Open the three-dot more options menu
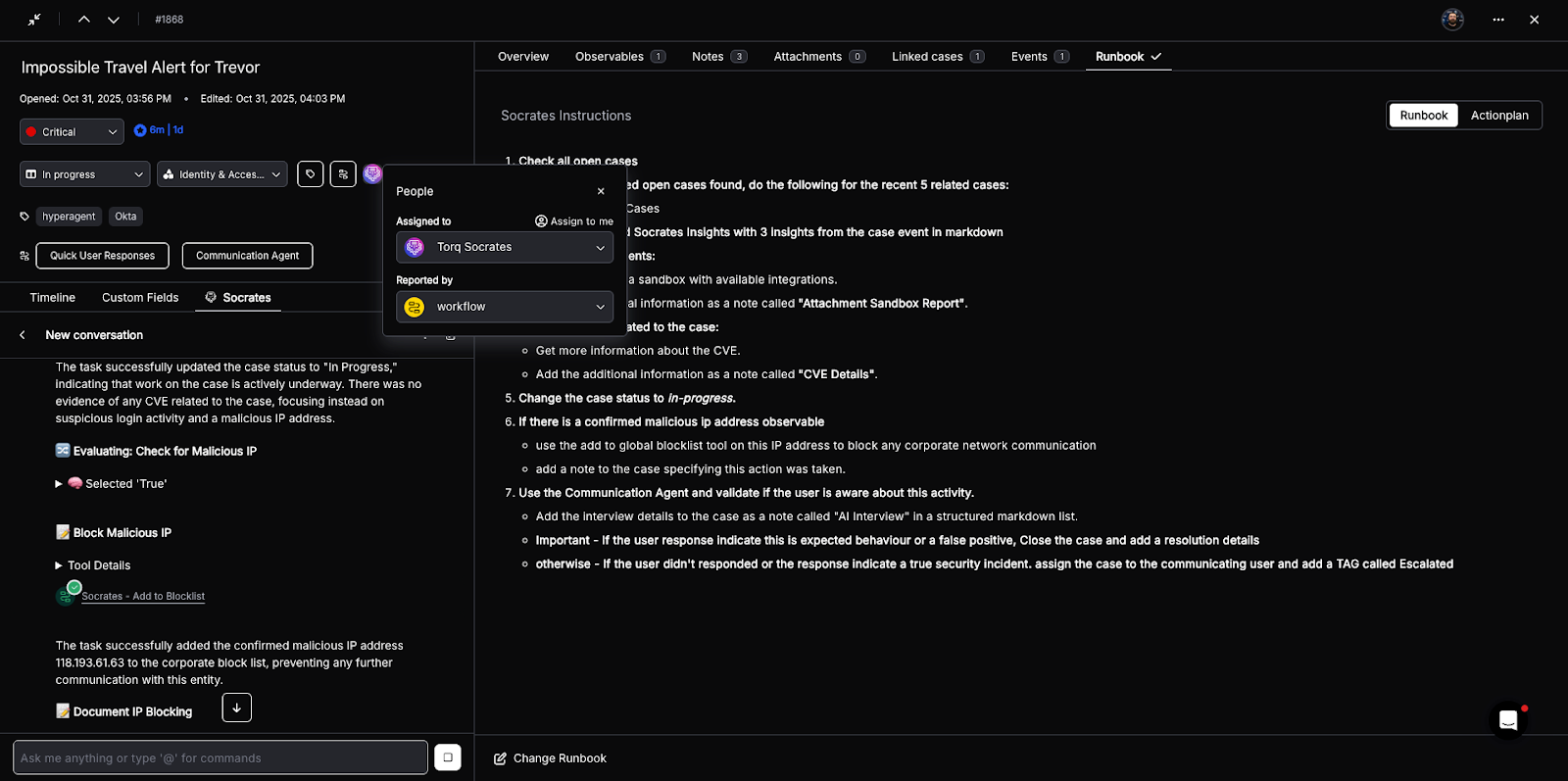 1498,20
